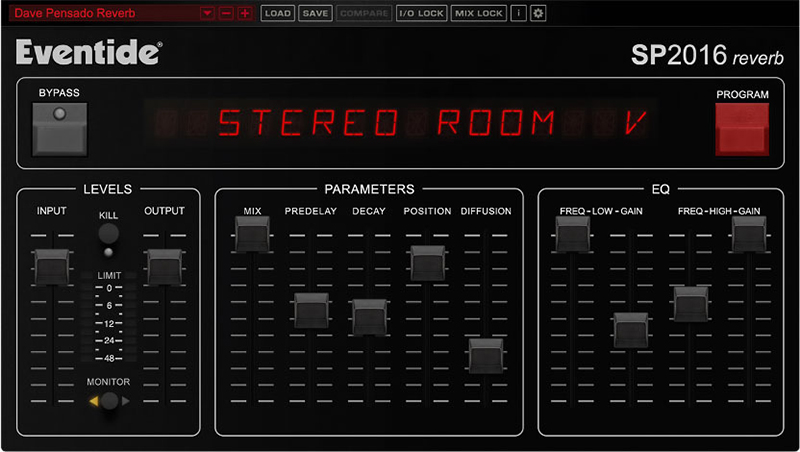Click the PREDELAY fader handle
Viewport: 800px width, 452px height.
click(311, 311)
